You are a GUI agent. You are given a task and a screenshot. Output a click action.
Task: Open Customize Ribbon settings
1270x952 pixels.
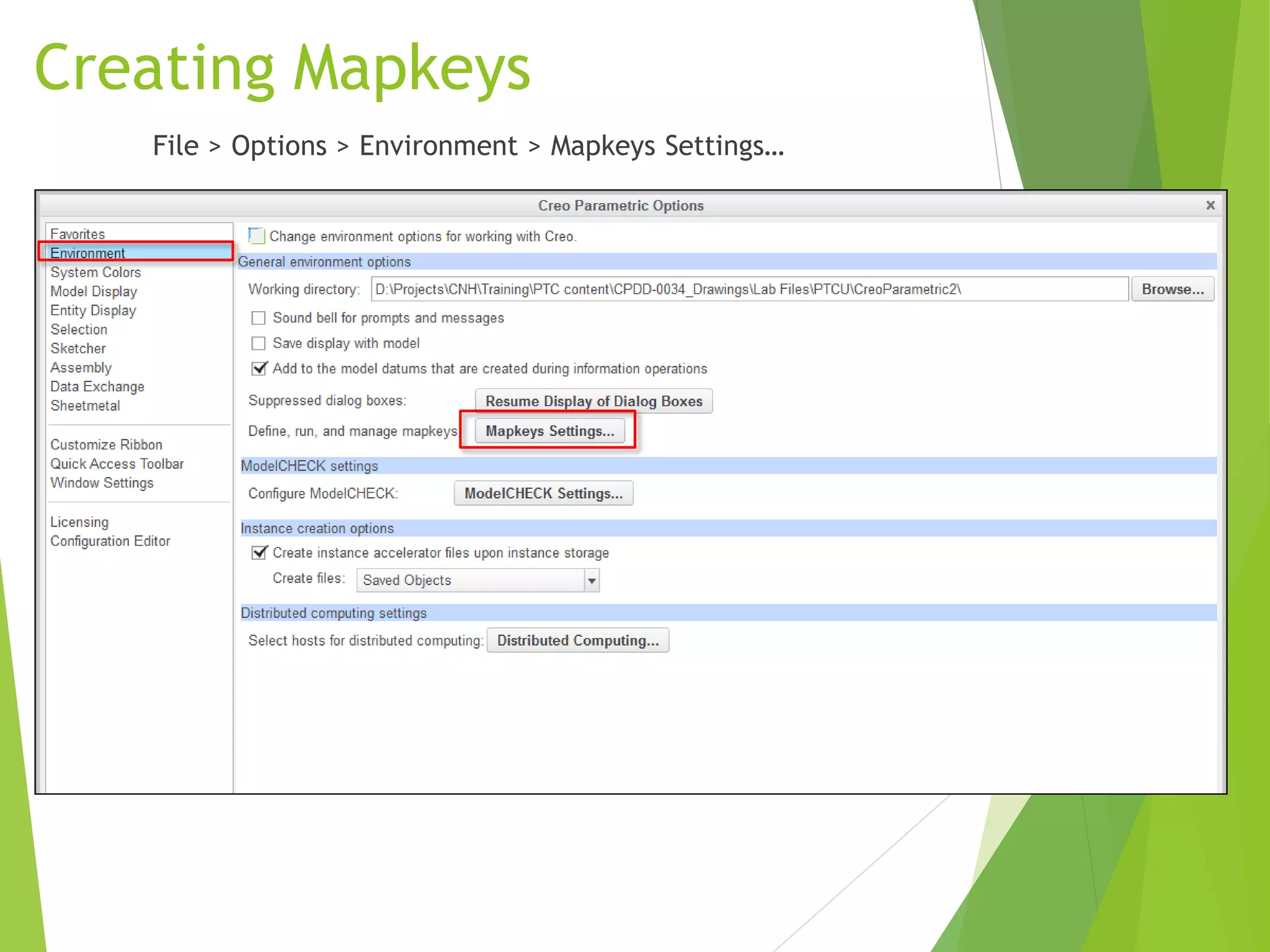[106, 445]
